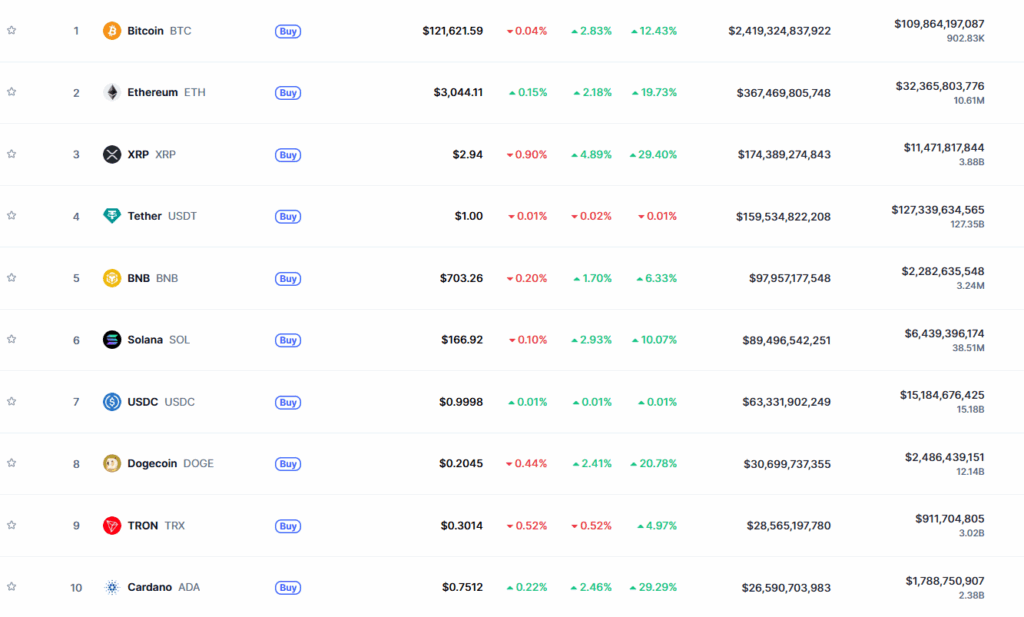Click Tether market cap $159,534,822,208

[784, 216]
